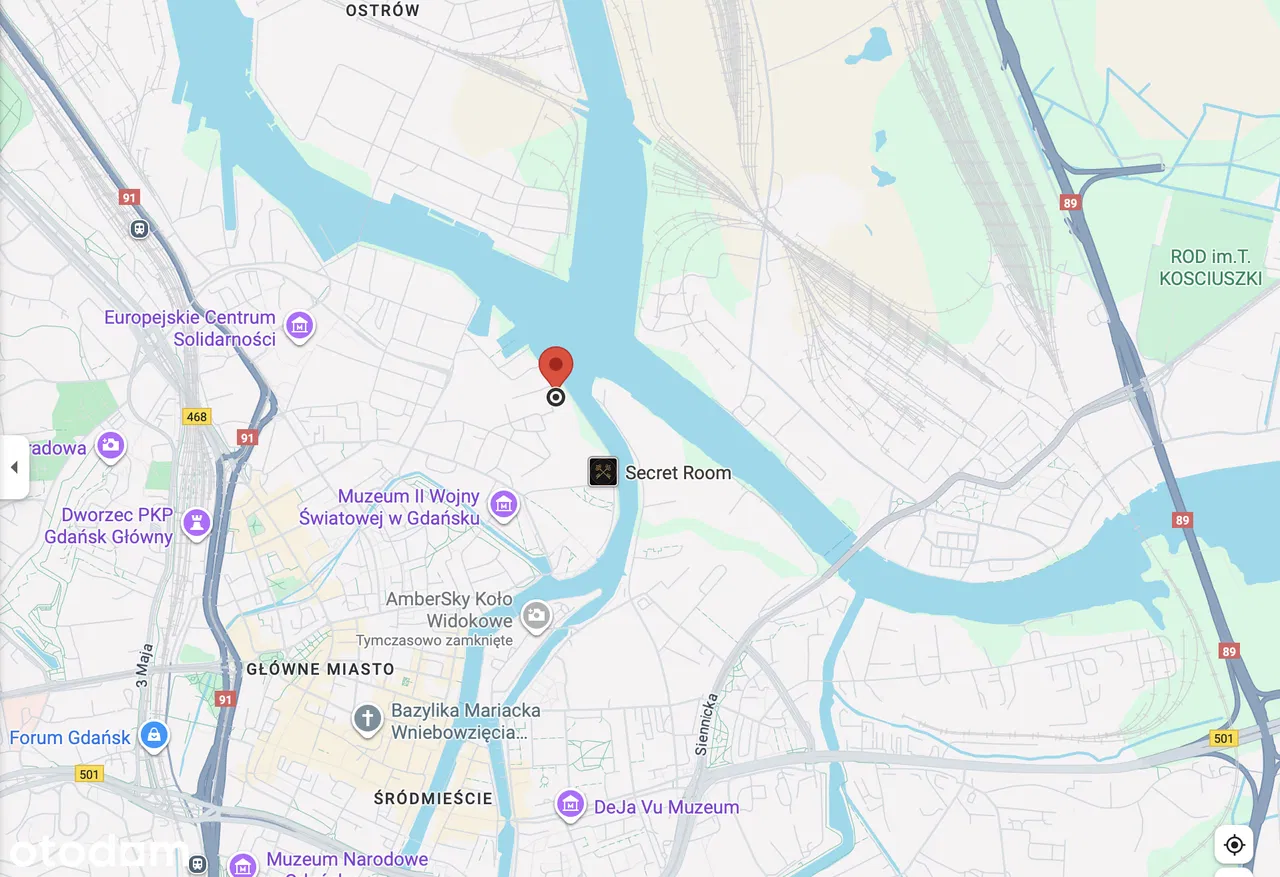Click the Dworzec PKP Gdańsk Główny icon
1280x877 pixels.
[197, 522]
